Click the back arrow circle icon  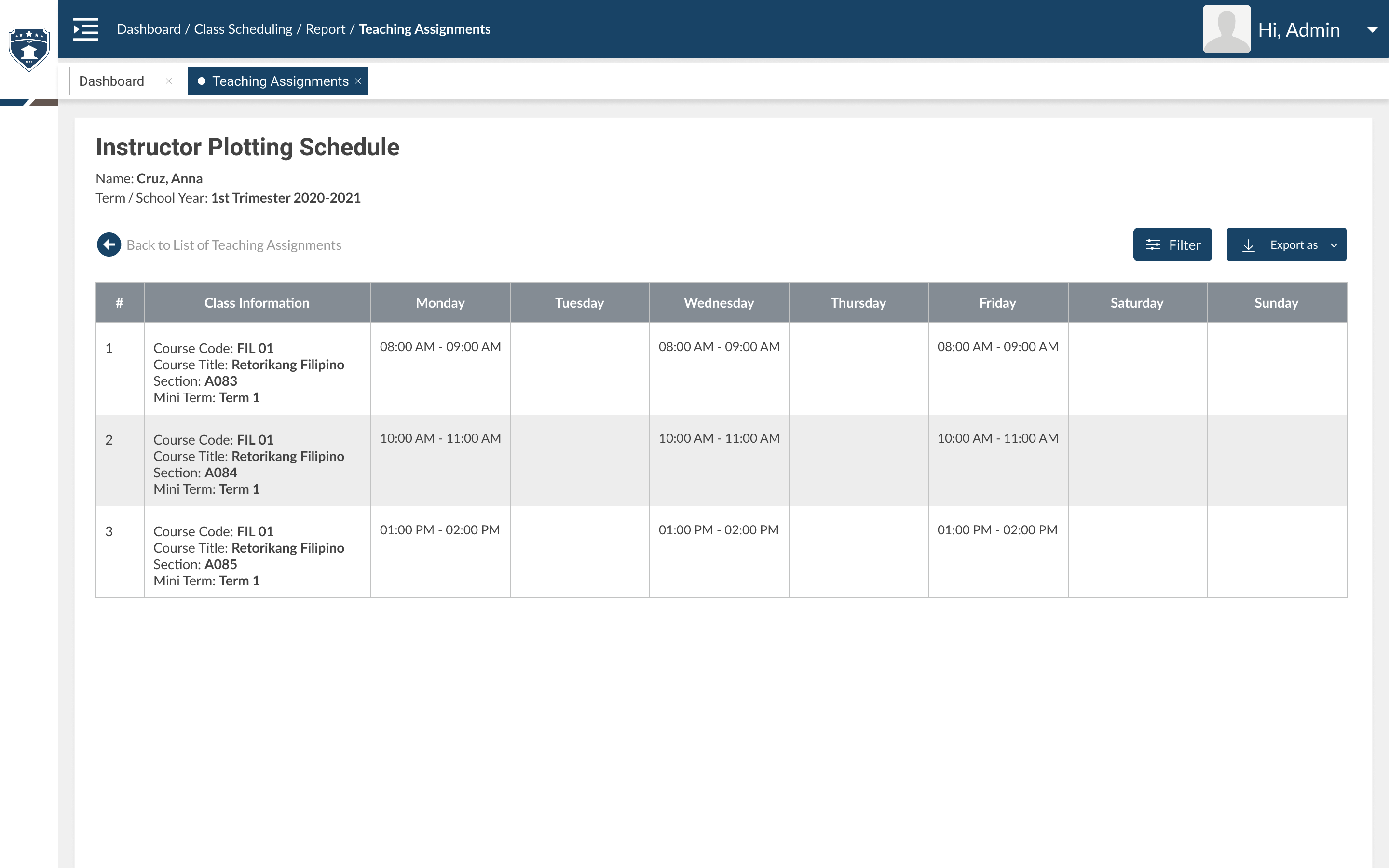click(109, 244)
